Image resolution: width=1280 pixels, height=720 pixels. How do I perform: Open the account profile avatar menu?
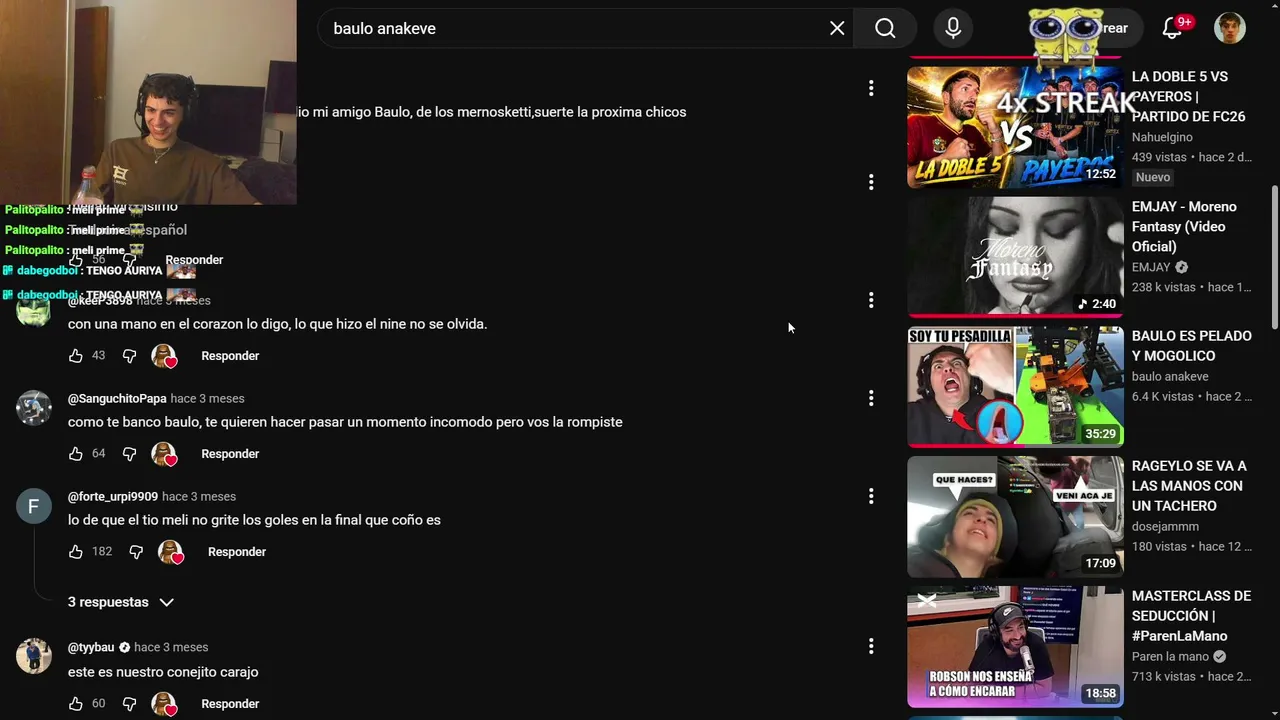[1230, 28]
